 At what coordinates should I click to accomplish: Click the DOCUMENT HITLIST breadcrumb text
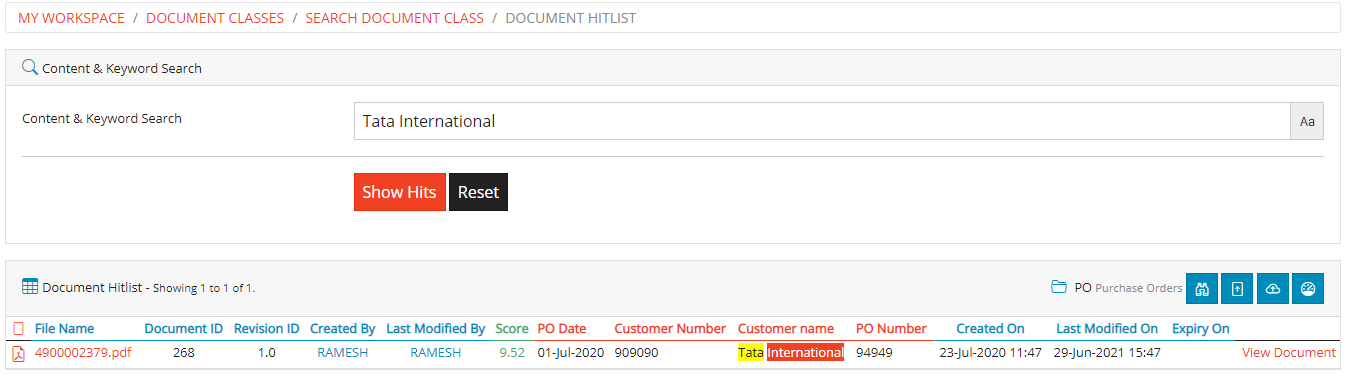point(570,18)
